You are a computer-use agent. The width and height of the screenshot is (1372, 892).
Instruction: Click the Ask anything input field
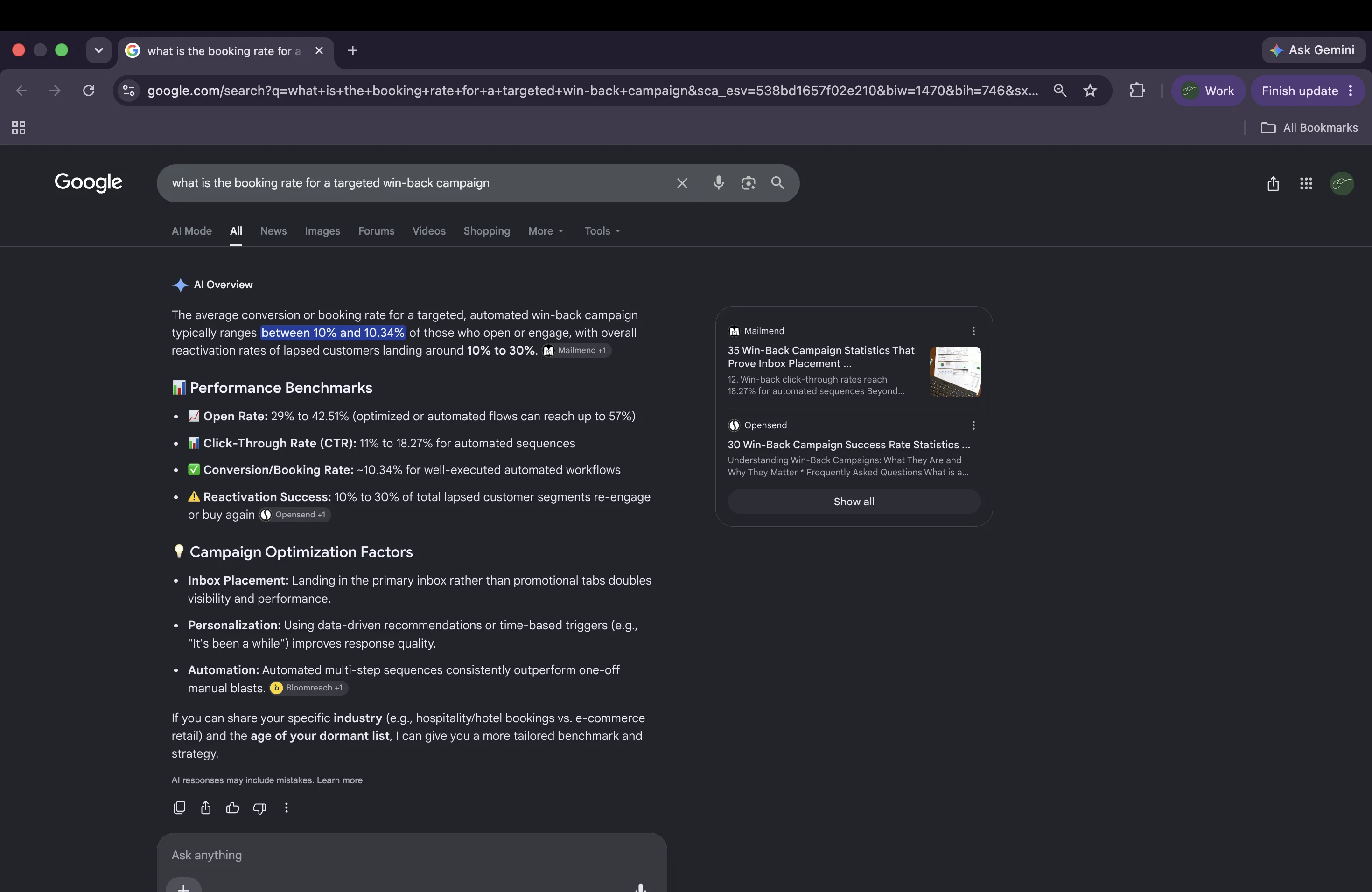pos(412,855)
